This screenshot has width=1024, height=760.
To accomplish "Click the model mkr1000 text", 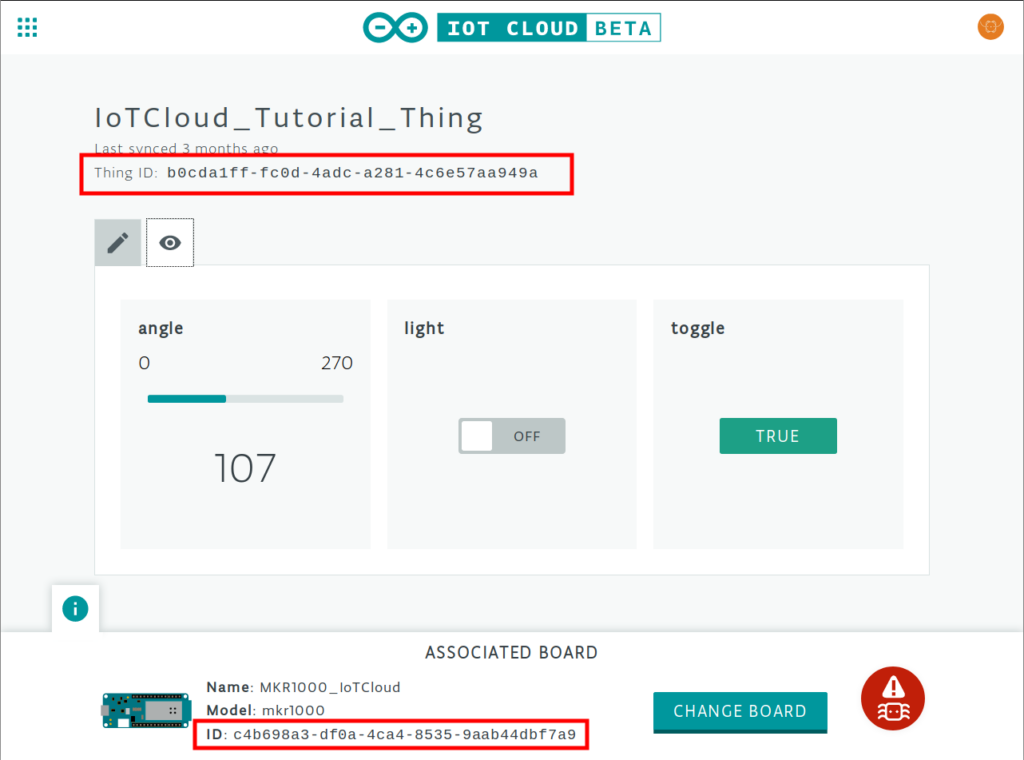I will coord(293,710).
